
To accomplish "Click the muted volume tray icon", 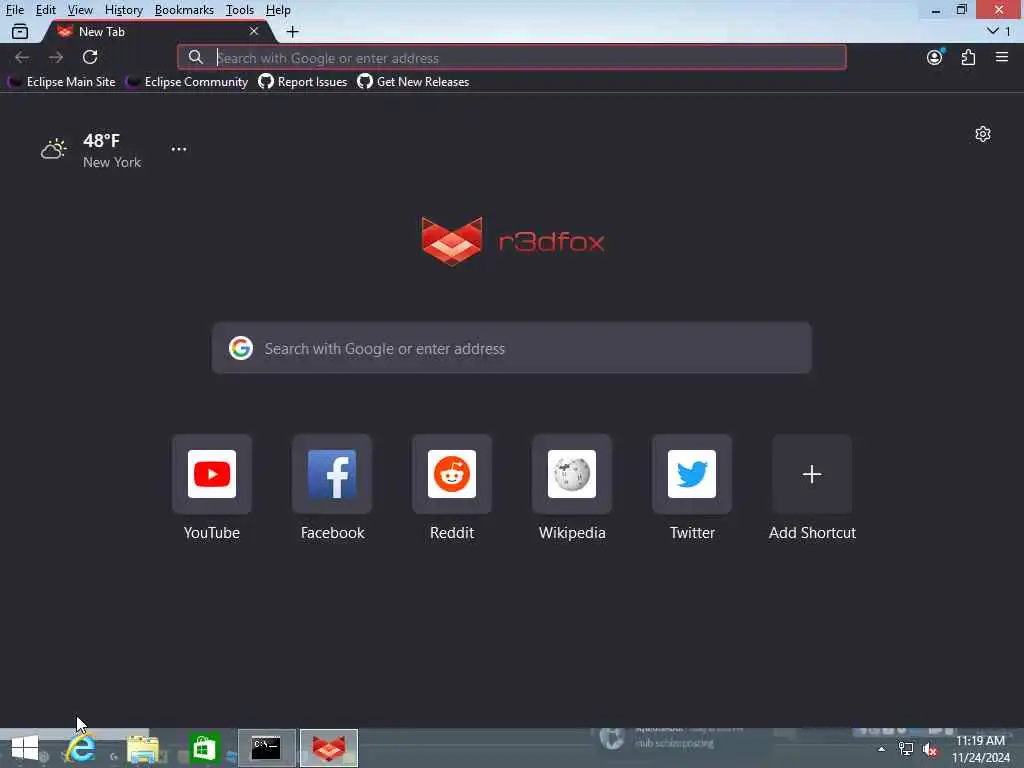I will [x=930, y=749].
